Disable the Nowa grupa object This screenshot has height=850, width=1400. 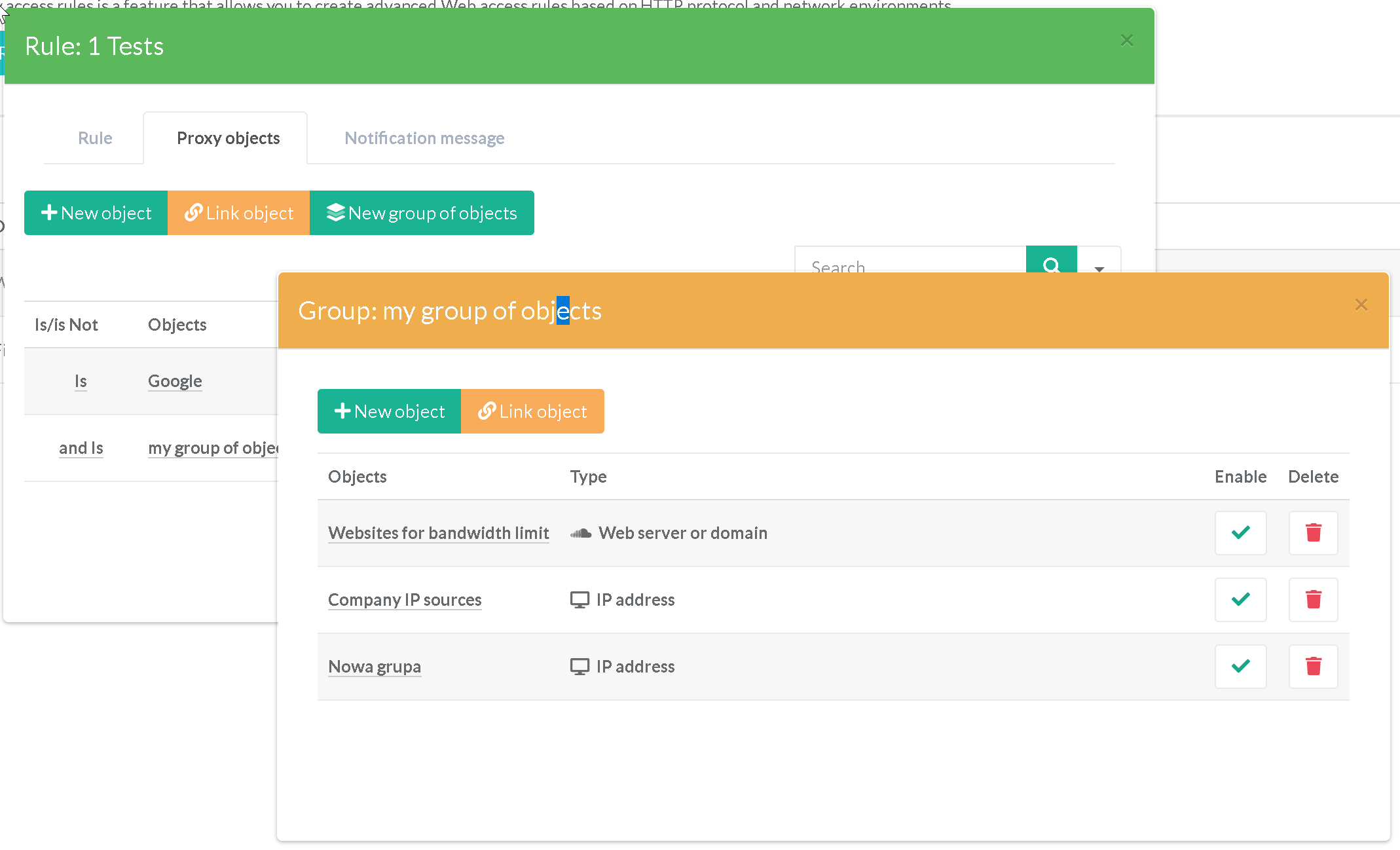tap(1240, 666)
